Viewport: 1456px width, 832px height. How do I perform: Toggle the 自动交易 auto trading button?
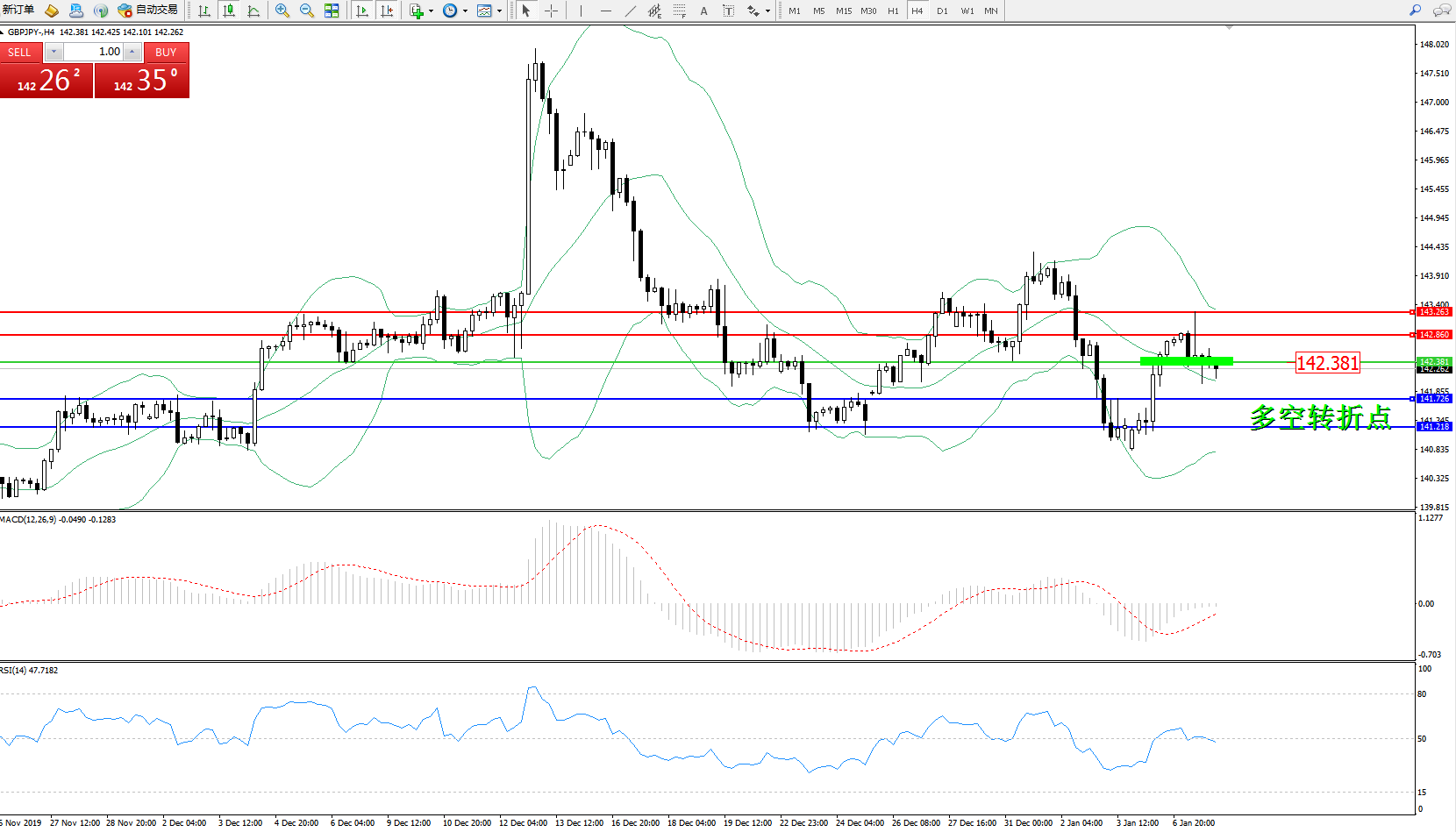[x=148, y=11]
